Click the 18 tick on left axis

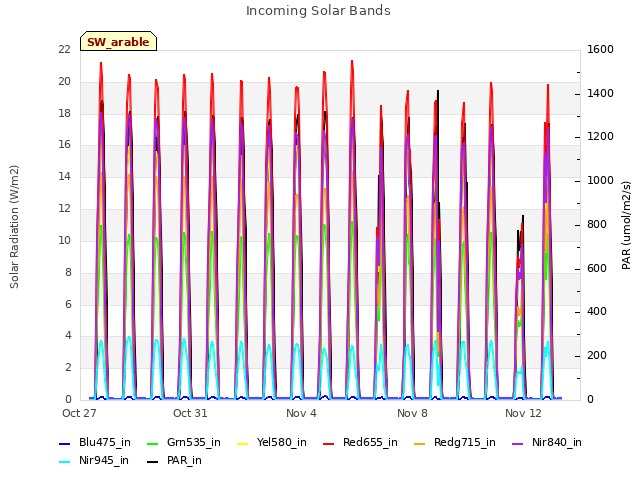[x=64, y=113]
